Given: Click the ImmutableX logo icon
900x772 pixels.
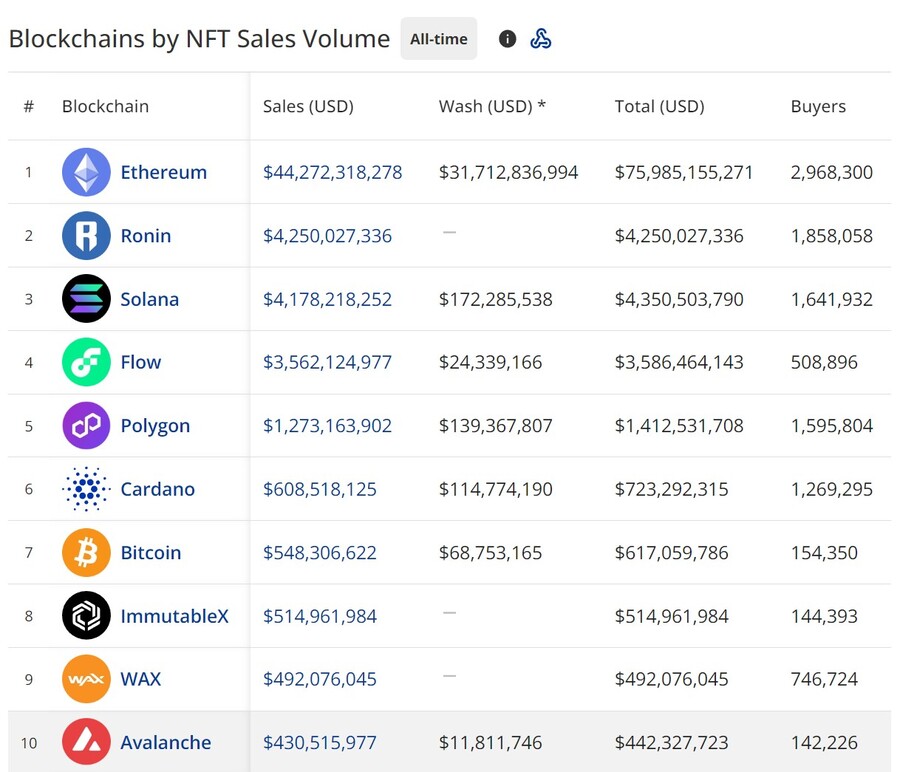Looking at the screenshot, I should click(x=86, y=616).
